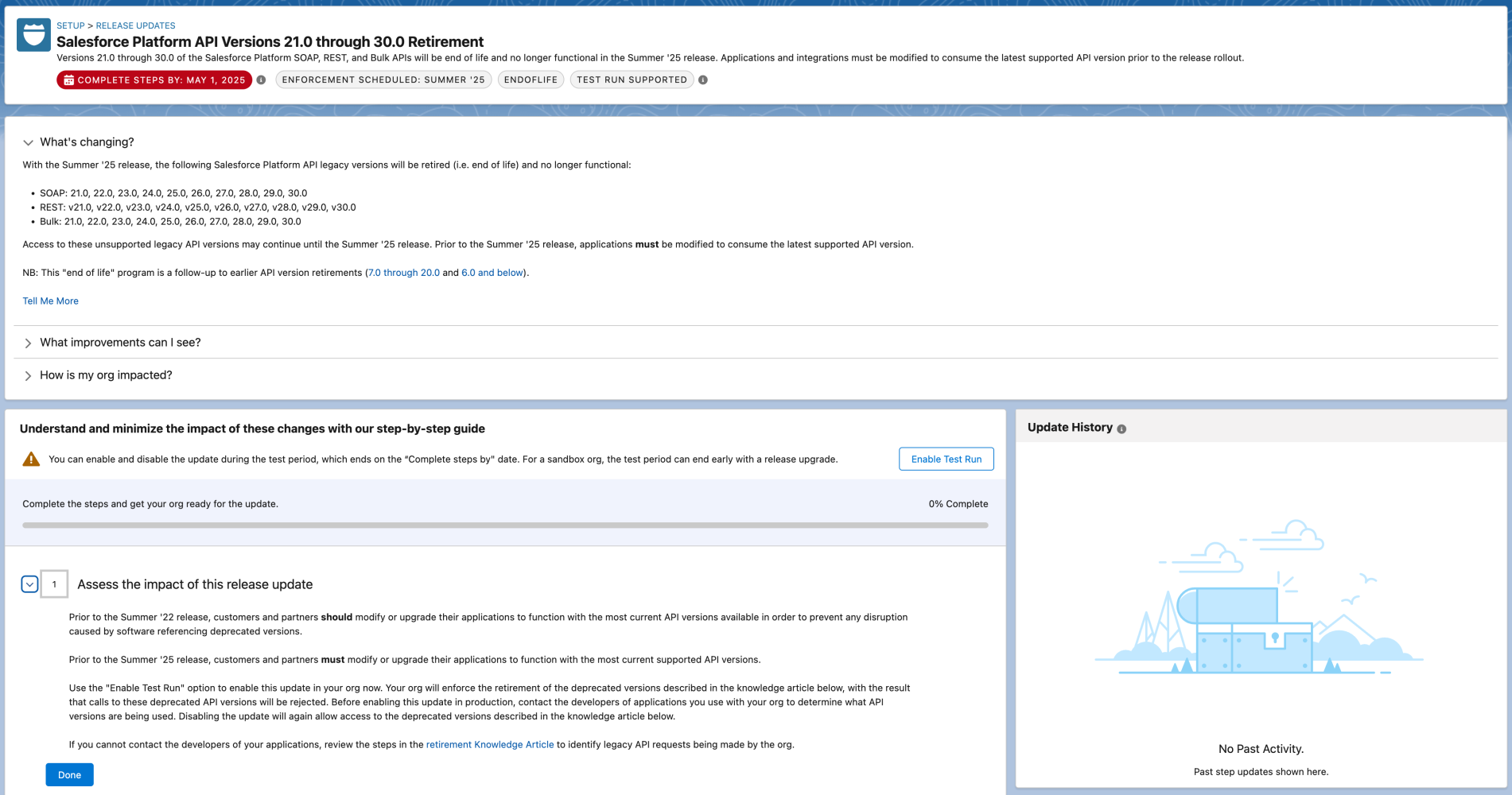Open the RELEASE UPDATES breadcrumb link
This screenshot has width=1512, height=795.
(135, 25)
